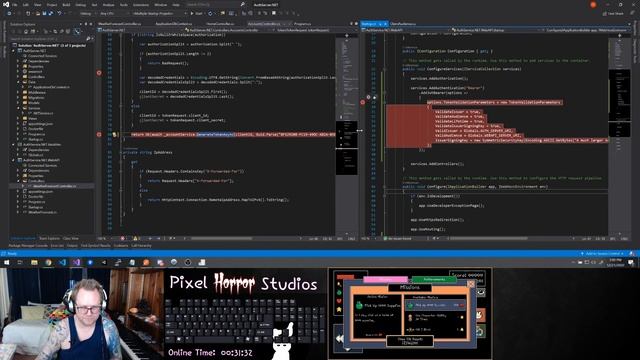Click the warning indicator in editor status
Image resolution: width=640 pixels, height=360 pixels.
pos(136,238)
